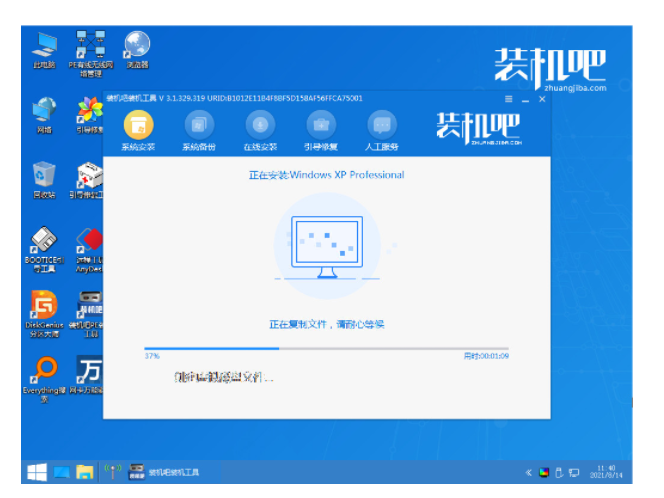The height and width of the screenshot is (498, 664).
Task: Open PE wired/wireless network manager icon
Action: [91, 54]
